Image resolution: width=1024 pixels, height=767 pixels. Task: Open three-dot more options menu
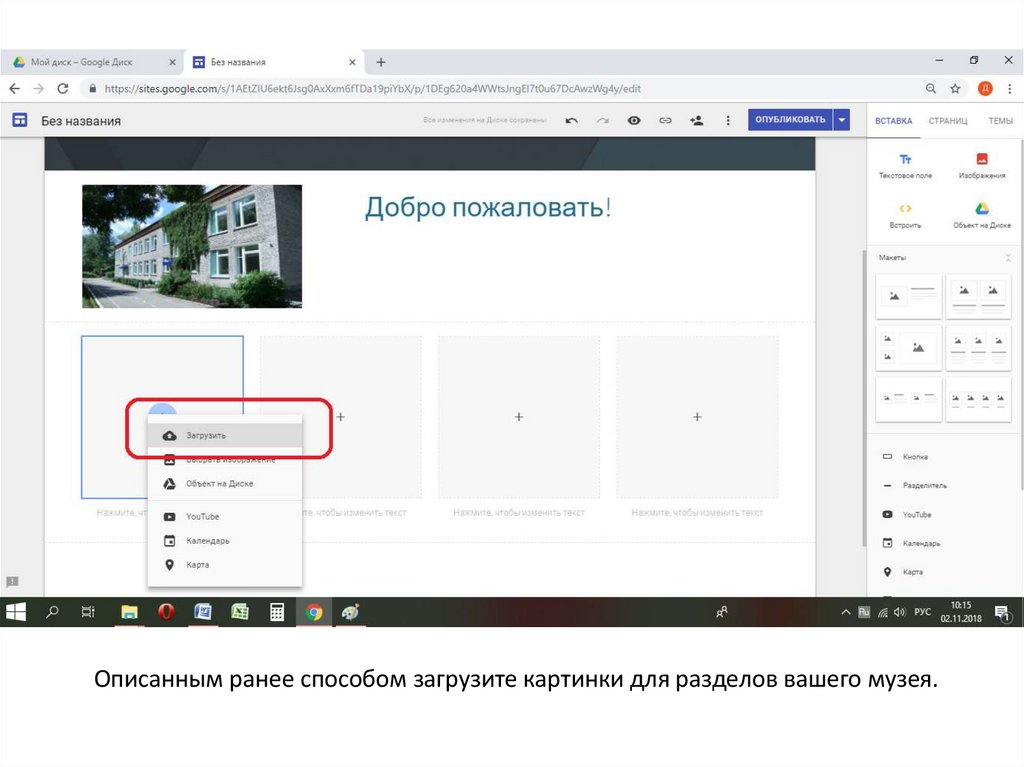728,120
